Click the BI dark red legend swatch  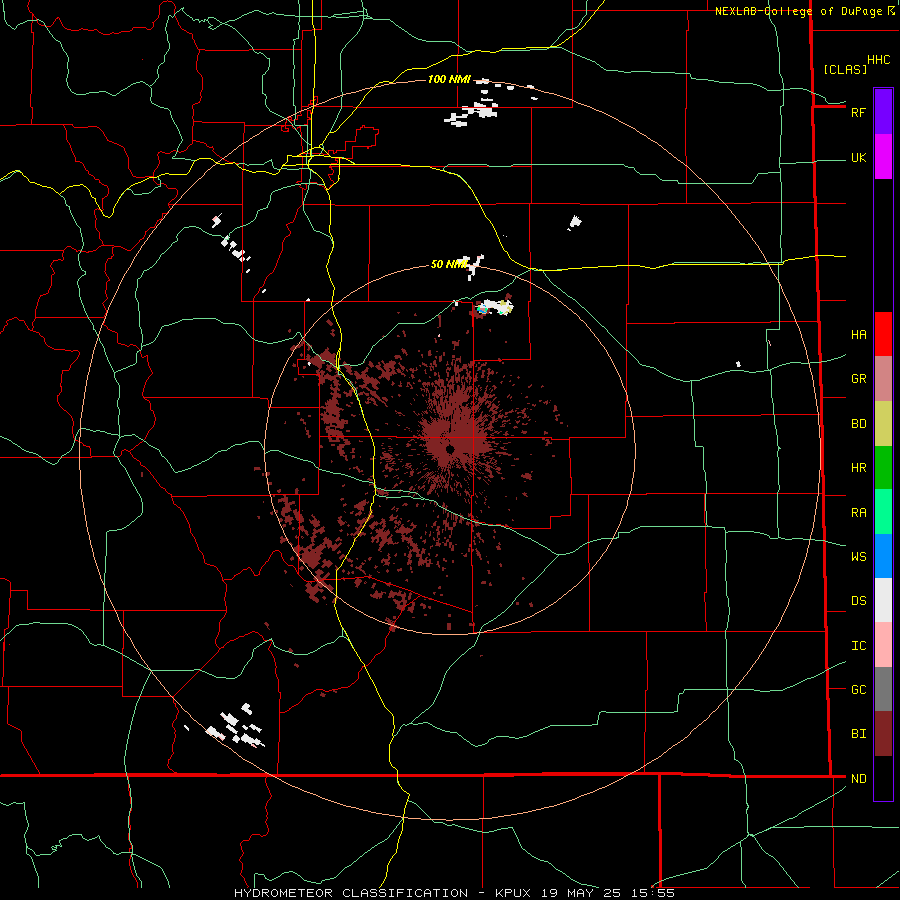click(883, 734)
